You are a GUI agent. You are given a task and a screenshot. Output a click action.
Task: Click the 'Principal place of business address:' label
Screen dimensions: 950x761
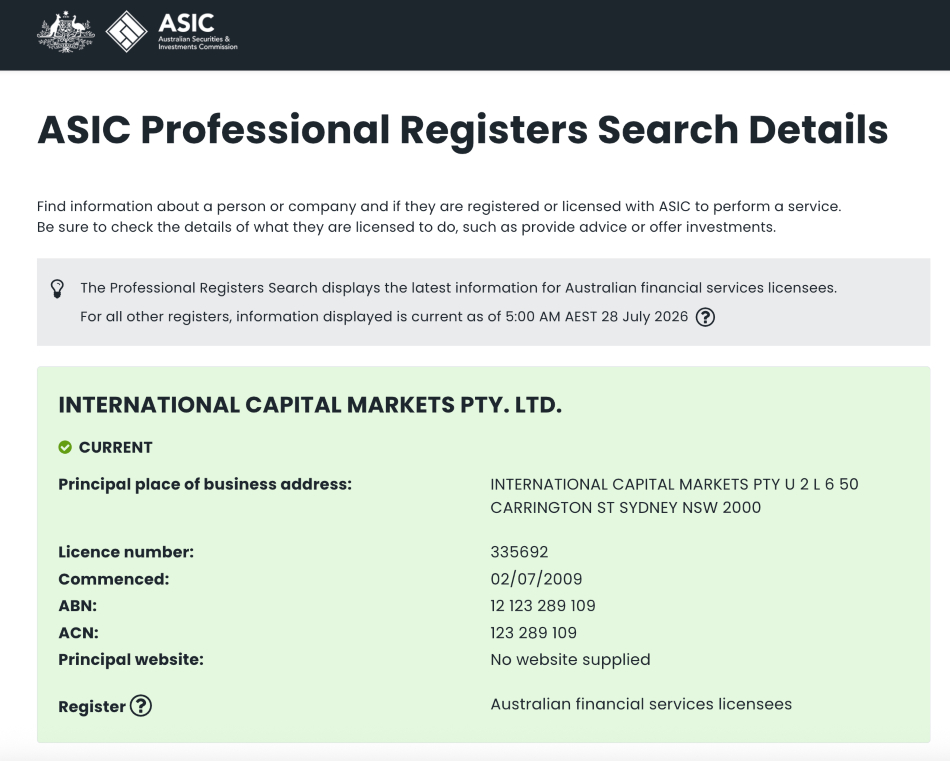coord(205,485)
